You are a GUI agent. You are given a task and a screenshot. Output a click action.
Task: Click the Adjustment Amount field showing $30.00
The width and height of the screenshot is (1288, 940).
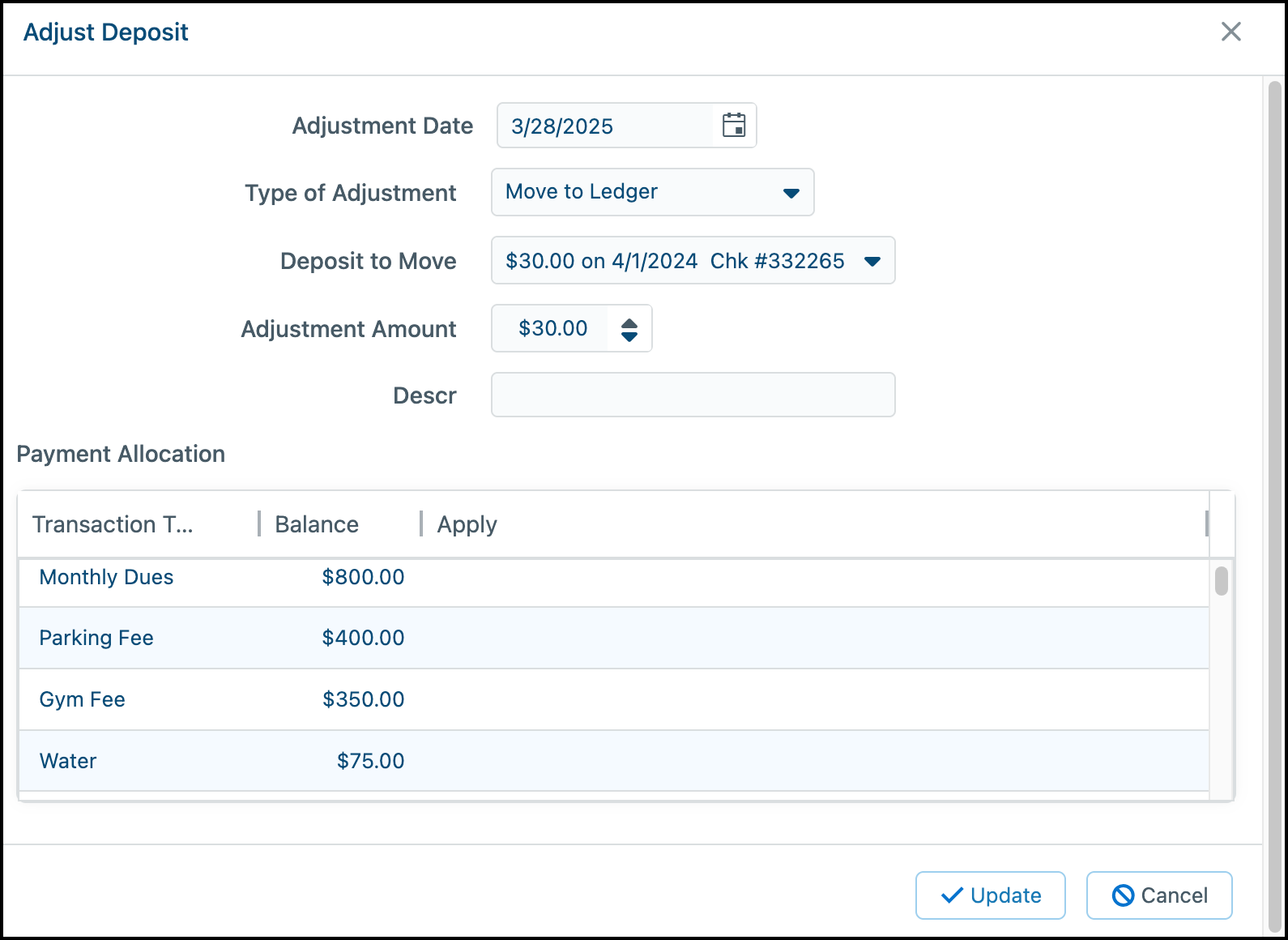click(x=551, y=328)
